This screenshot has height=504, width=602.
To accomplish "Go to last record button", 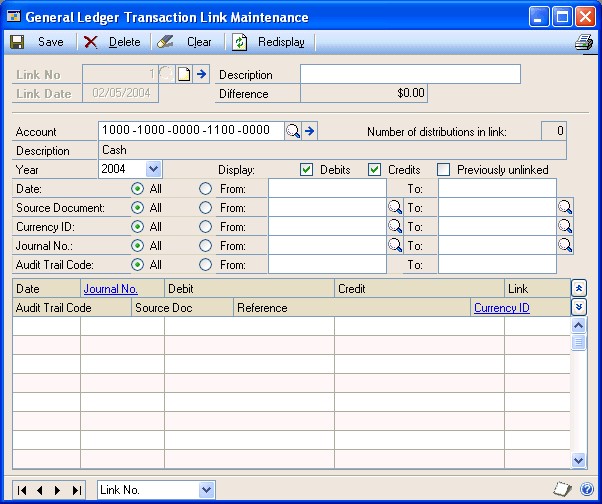I will (76, 490).
